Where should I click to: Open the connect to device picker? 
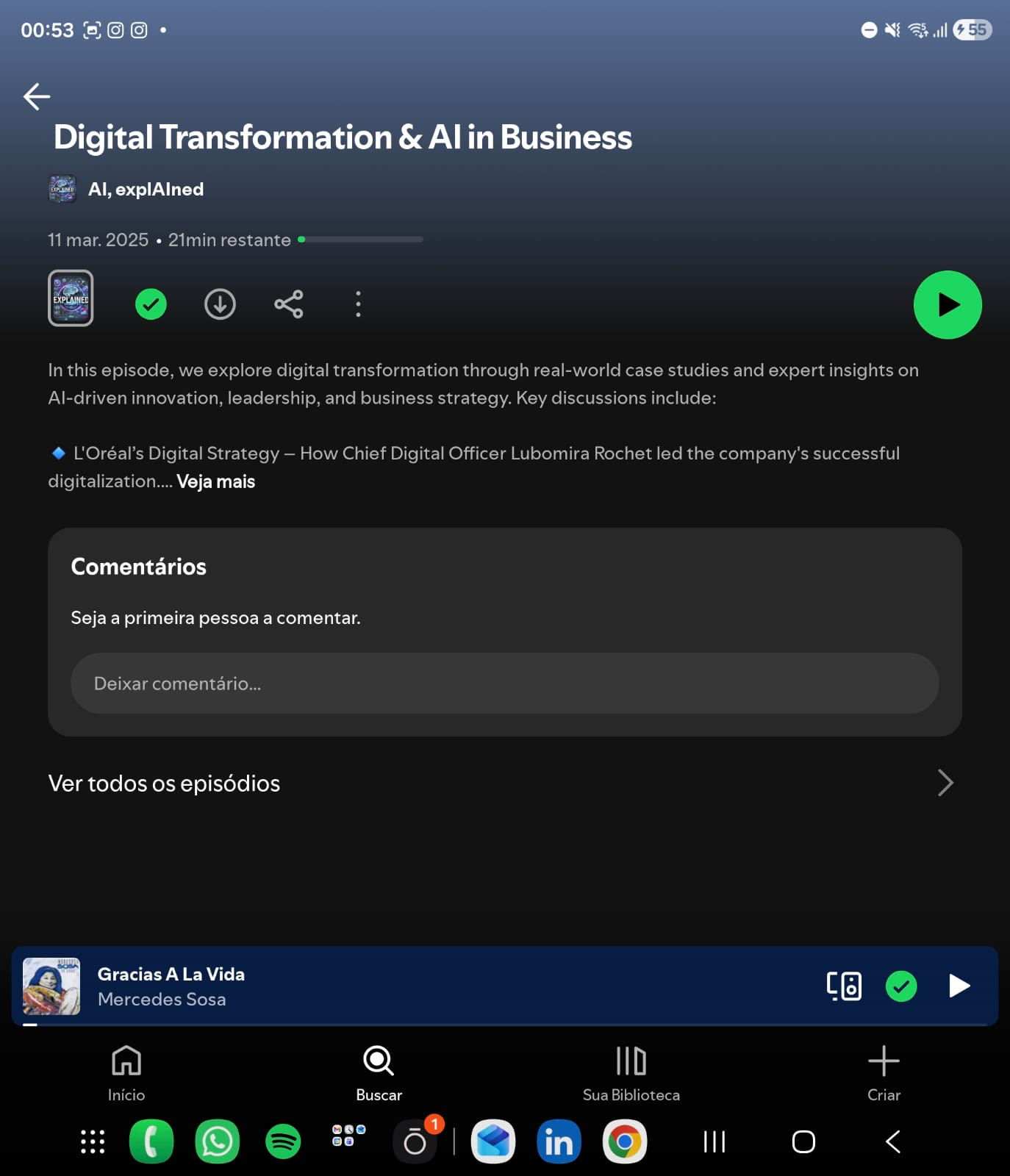click(844, 986)
